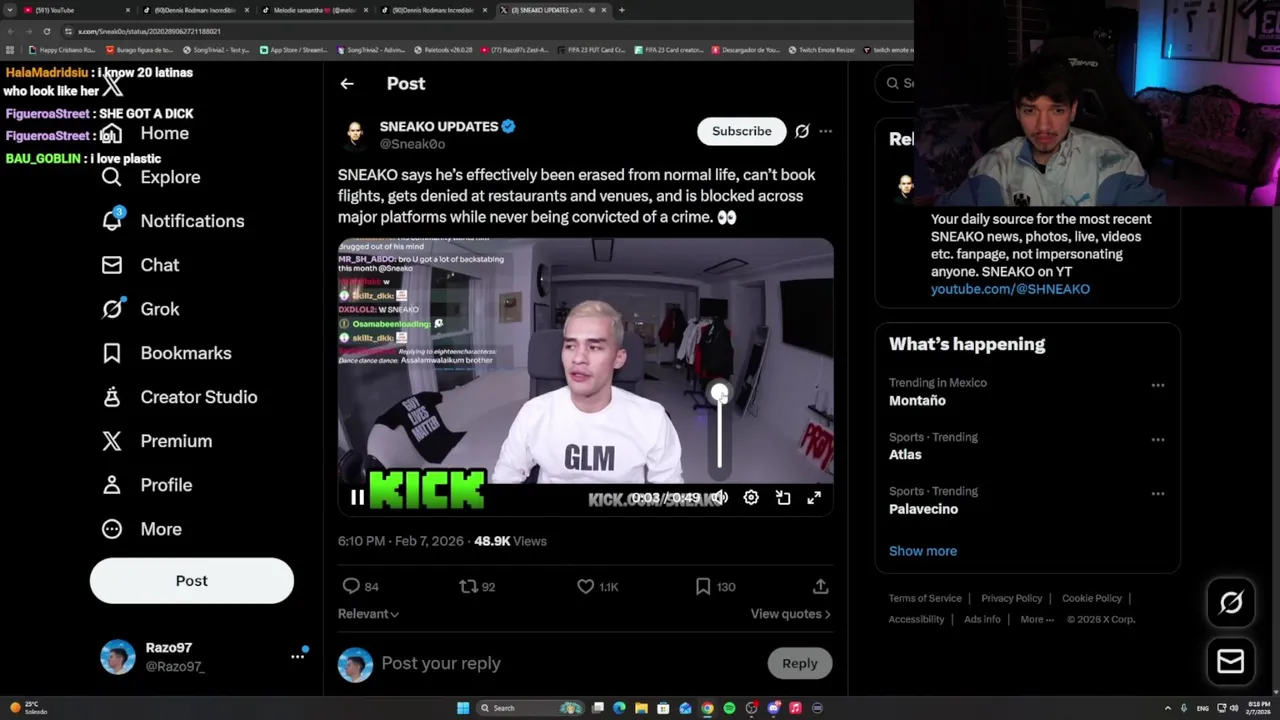This screenshot has width=1280, height=720.
Task: Mute the video with the speaker icon
Action: point(719,497)
